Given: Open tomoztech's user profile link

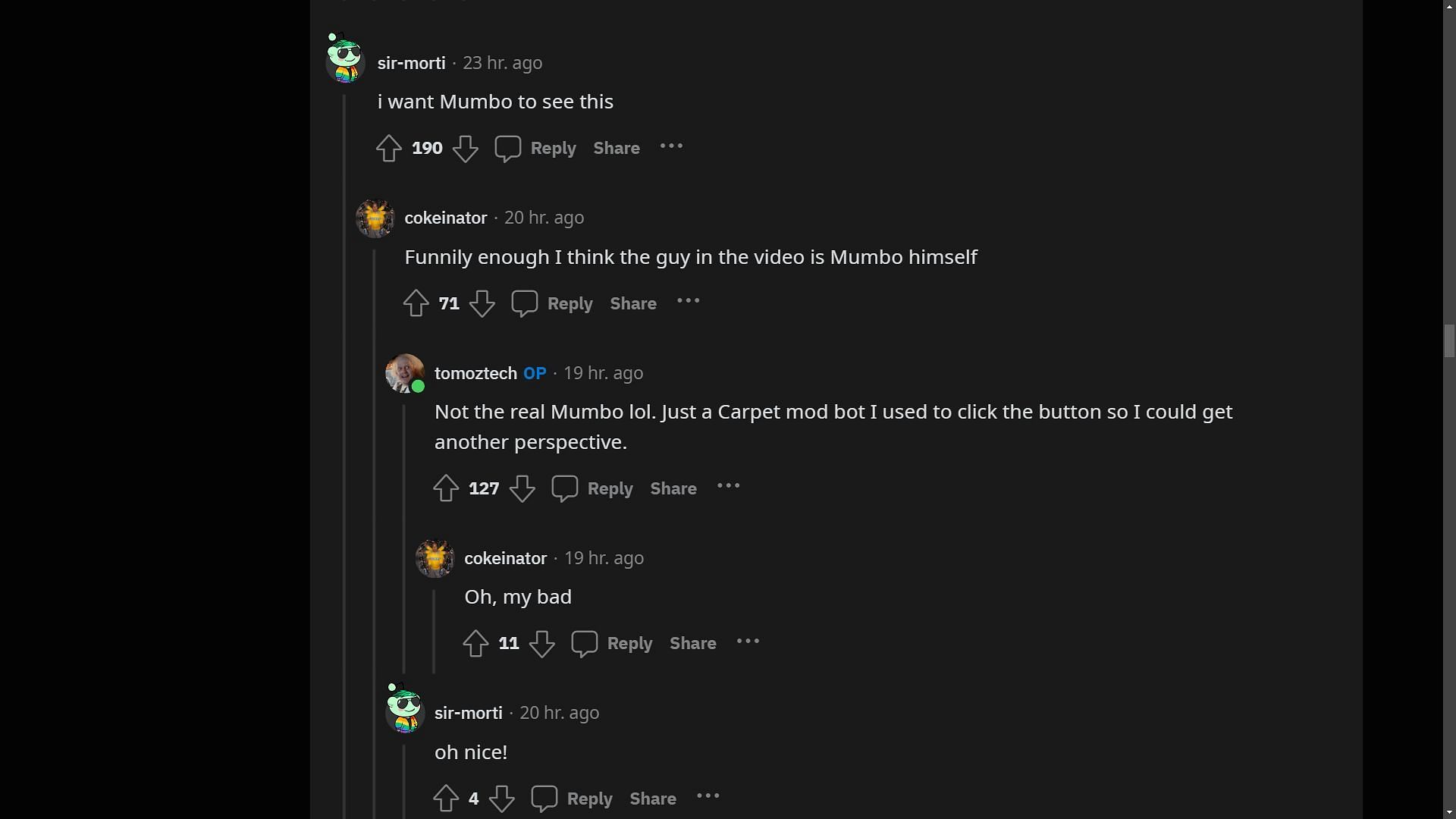Looking at the screenshot, I should point(475,373).
